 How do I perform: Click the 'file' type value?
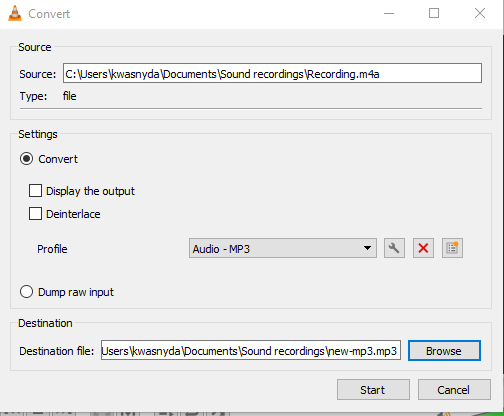click(x=69, y=96)
